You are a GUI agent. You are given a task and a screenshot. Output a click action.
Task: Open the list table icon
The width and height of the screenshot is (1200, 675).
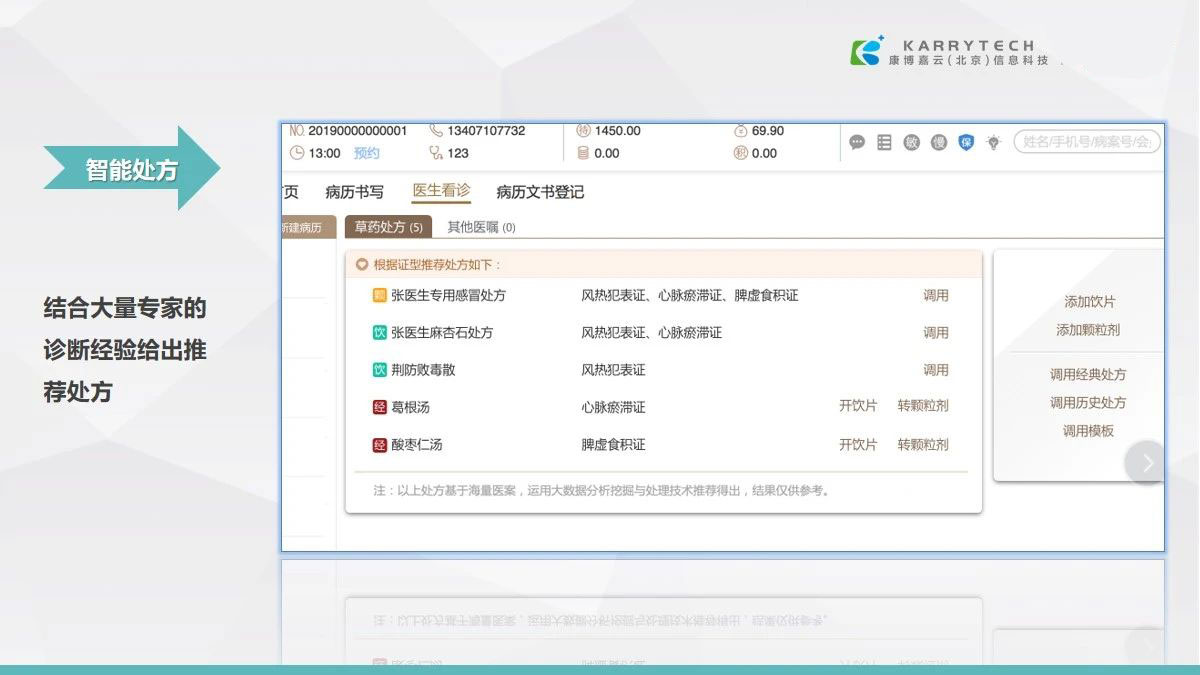click(884, 142)
